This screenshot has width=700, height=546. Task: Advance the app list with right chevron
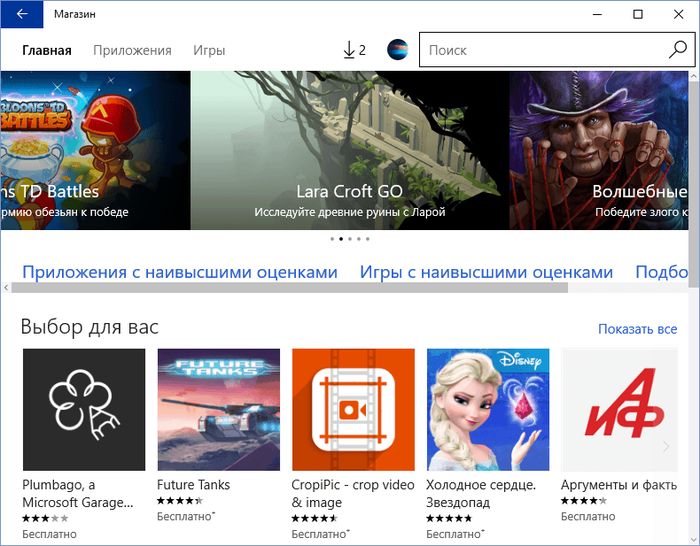point(666,446)
